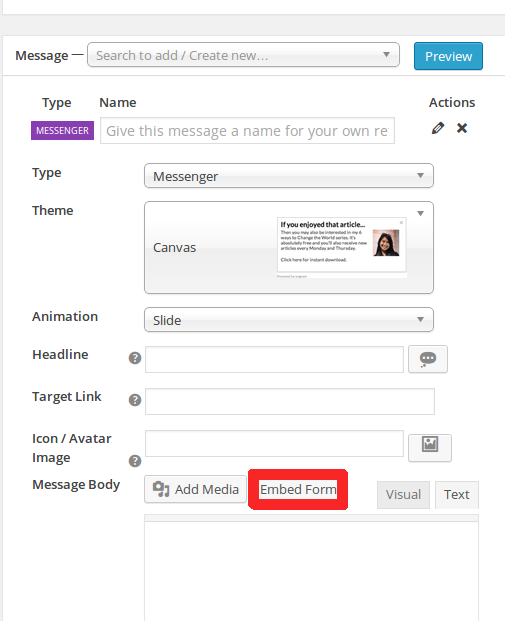Viewport: 505px width, 621px height.
Task: Click the Canvas theme preview thumbnail
Action: click(x=341, y=247)
